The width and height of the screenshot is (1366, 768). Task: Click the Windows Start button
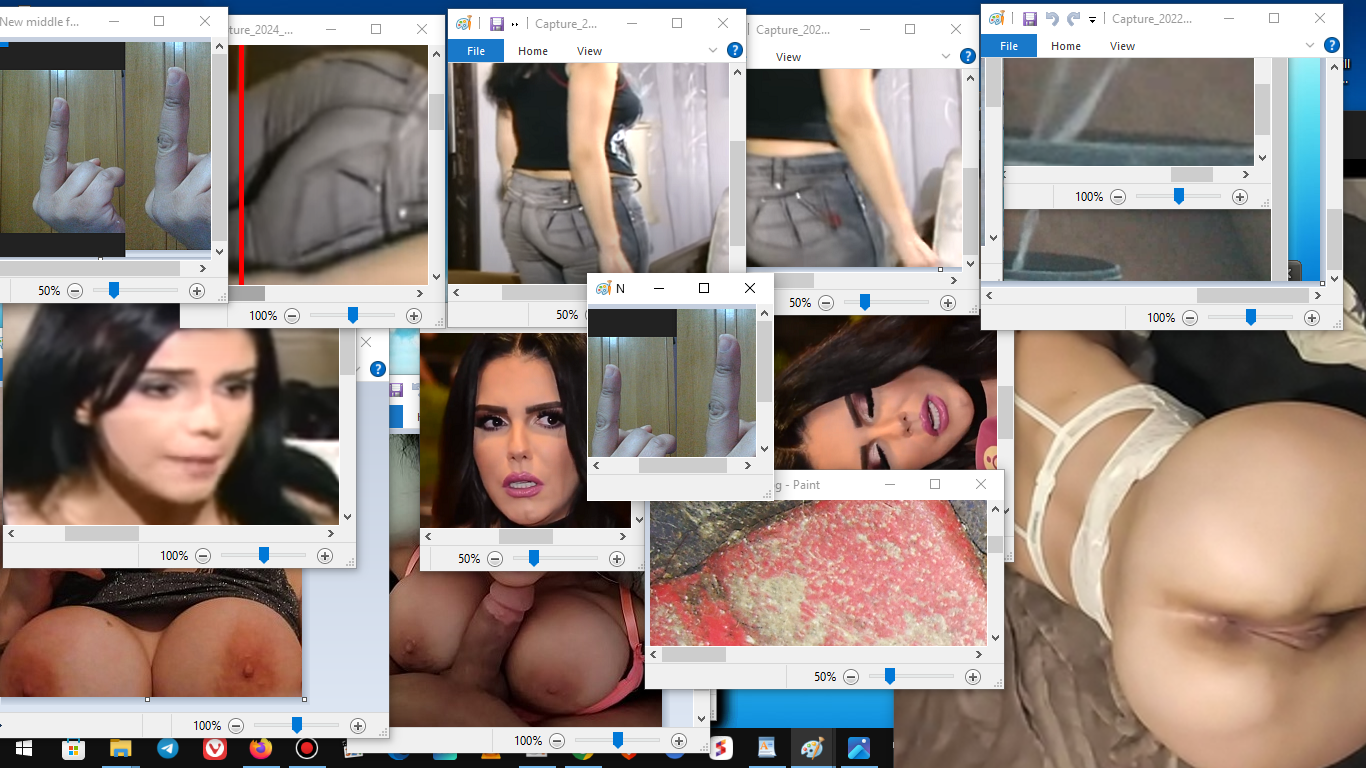pyautogui.click(x=24, y=748)
